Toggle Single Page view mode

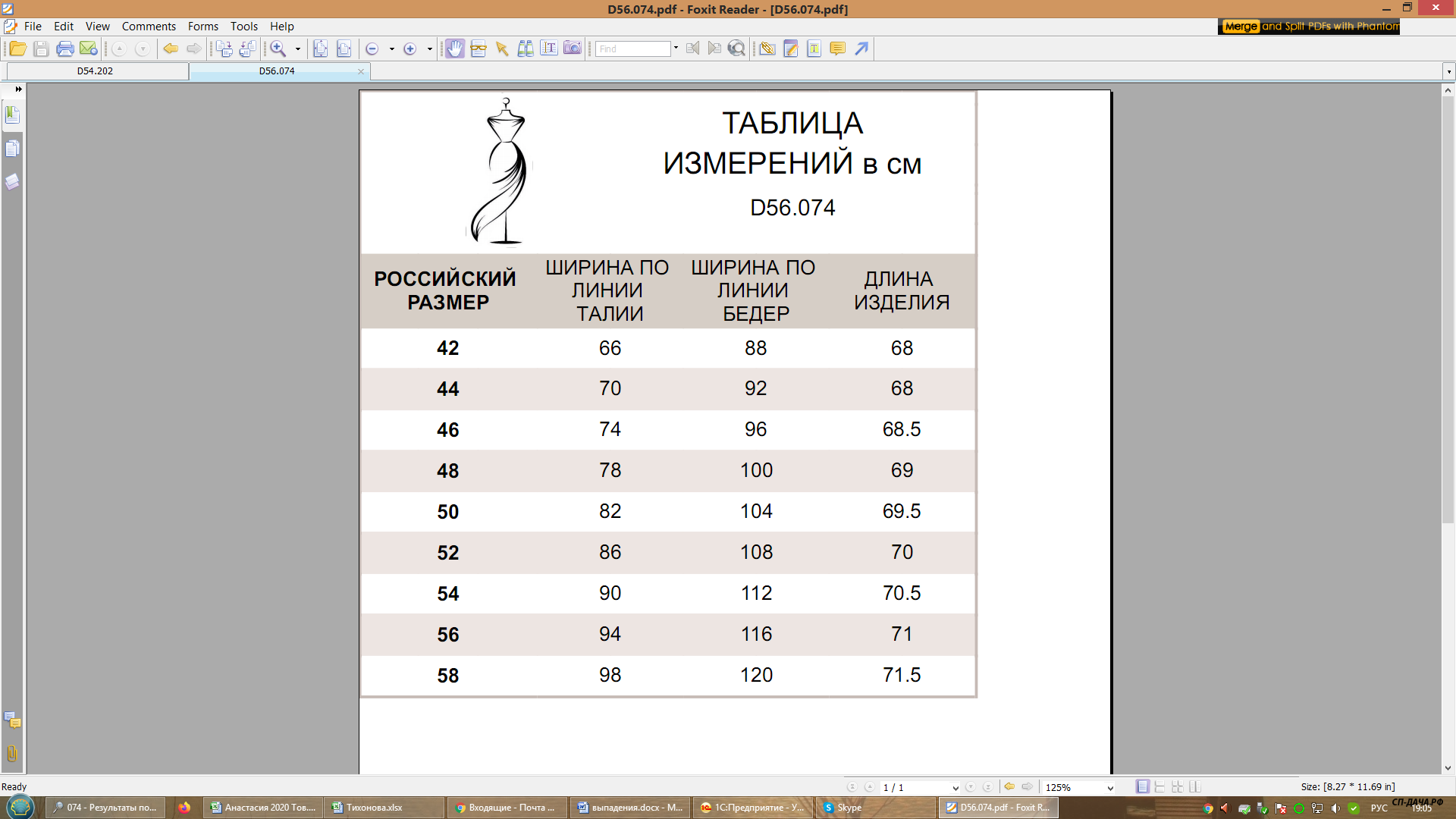point(1142,787)
